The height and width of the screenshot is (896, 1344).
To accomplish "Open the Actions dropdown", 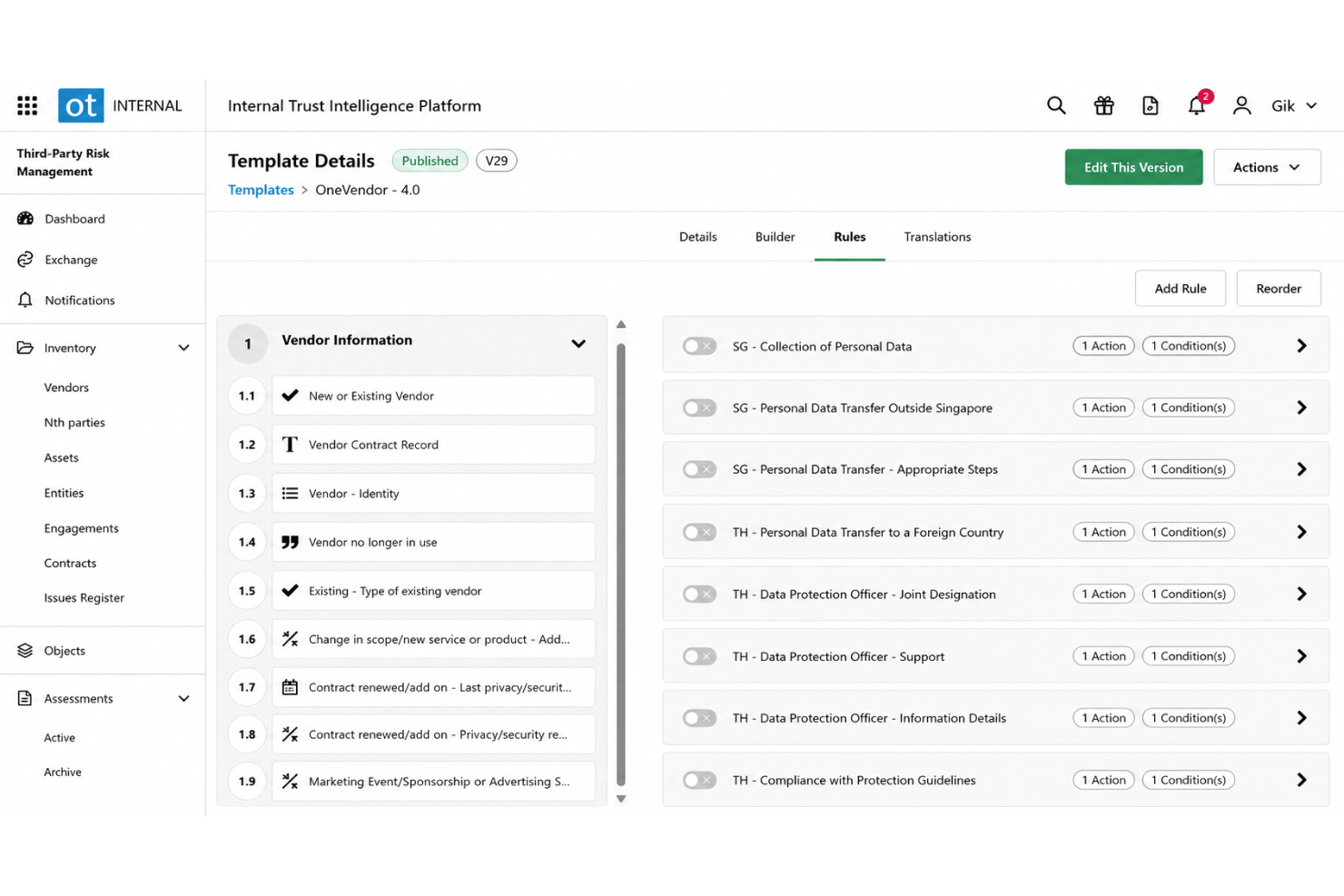I will tap(1267, 167).
